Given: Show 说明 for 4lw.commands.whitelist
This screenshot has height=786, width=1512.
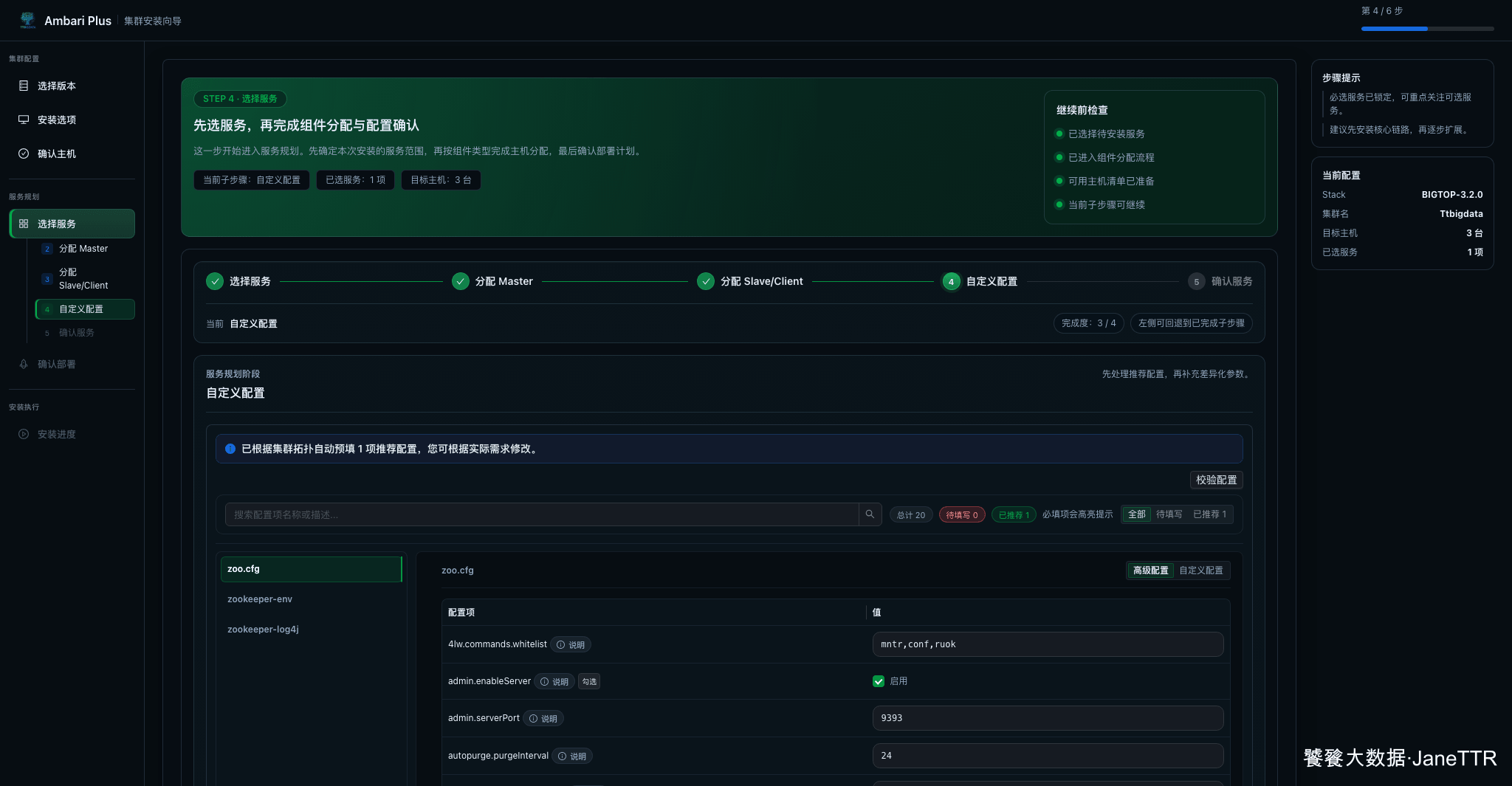Looking at the screenshot, I should [x=571, y=644].
